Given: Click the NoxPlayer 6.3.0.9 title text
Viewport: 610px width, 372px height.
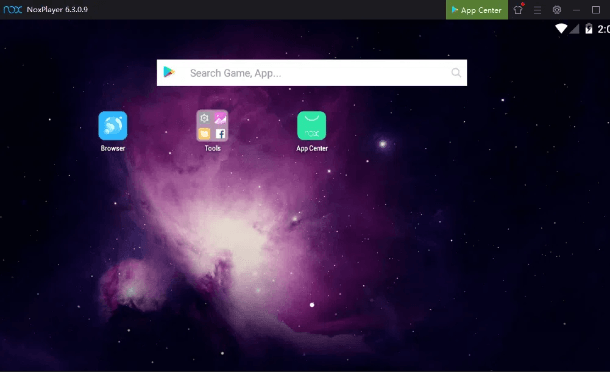Looking at the screenshot, I should [x=57, y=9].
